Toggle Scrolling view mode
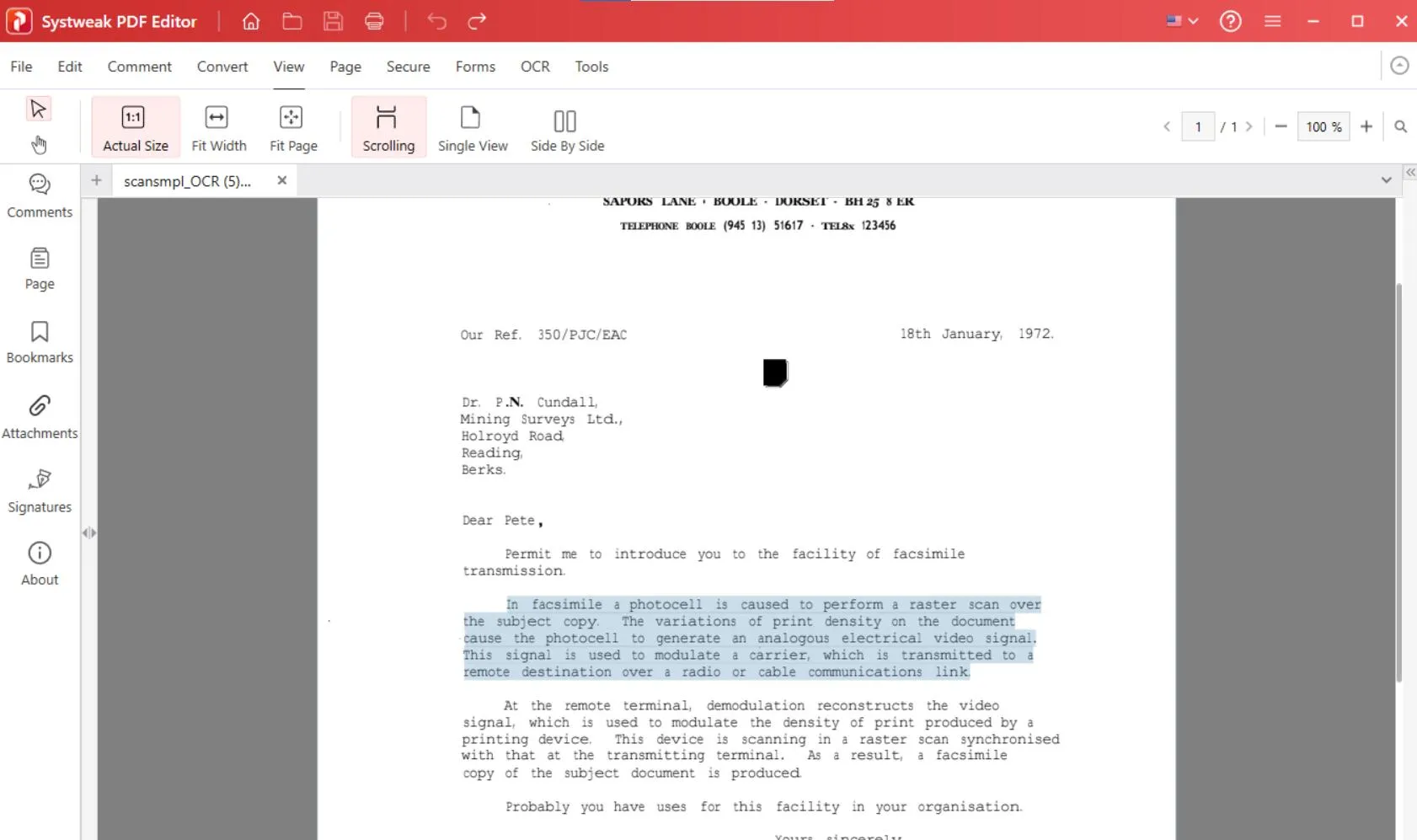Viewport: 1417px width, 840px height. (388, 128)
